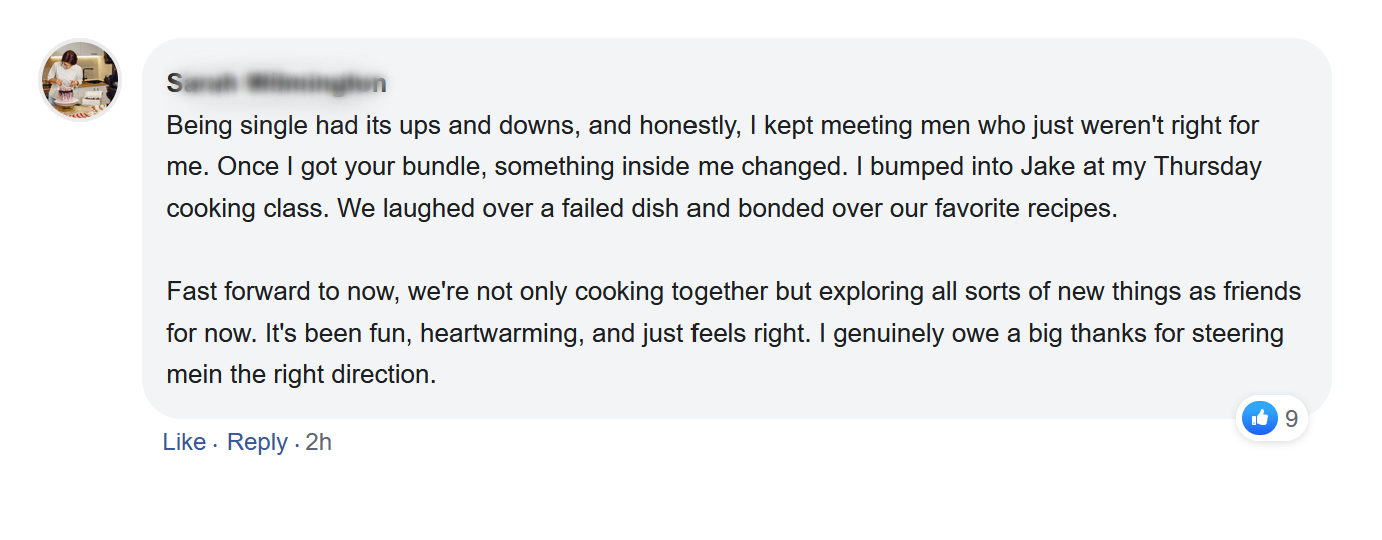The image size is (1382, 540).
Task: Click the reaction count "9"
Action: tap(1291, 419)
